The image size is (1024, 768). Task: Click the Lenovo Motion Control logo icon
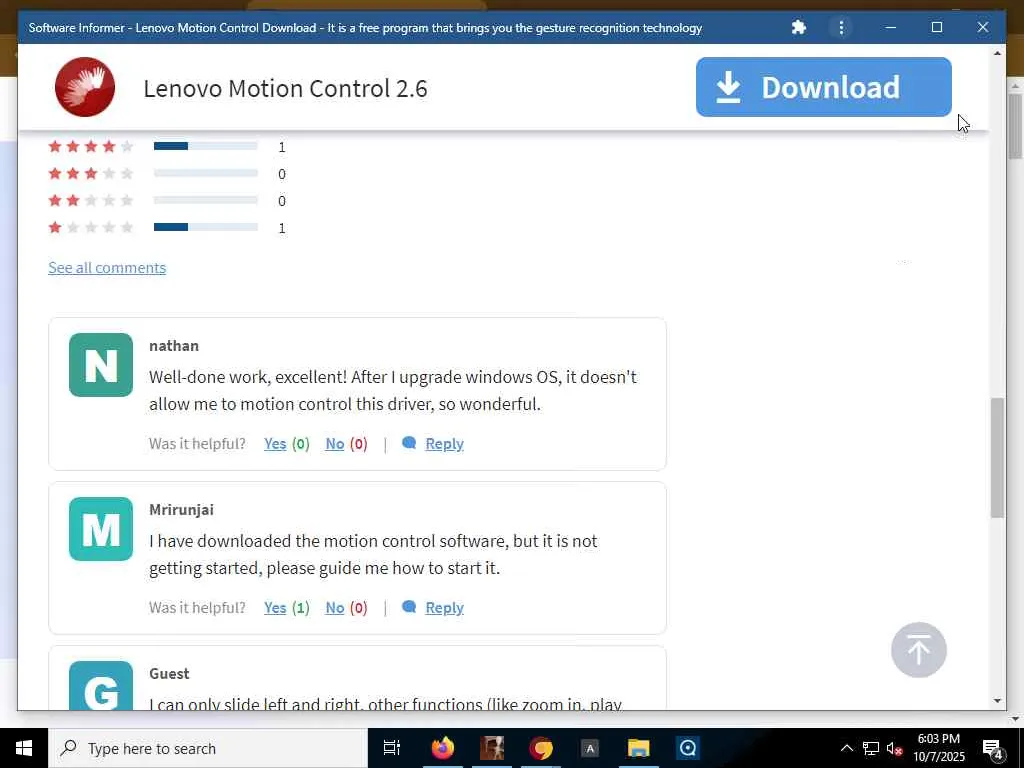click(x=85, y=87)
